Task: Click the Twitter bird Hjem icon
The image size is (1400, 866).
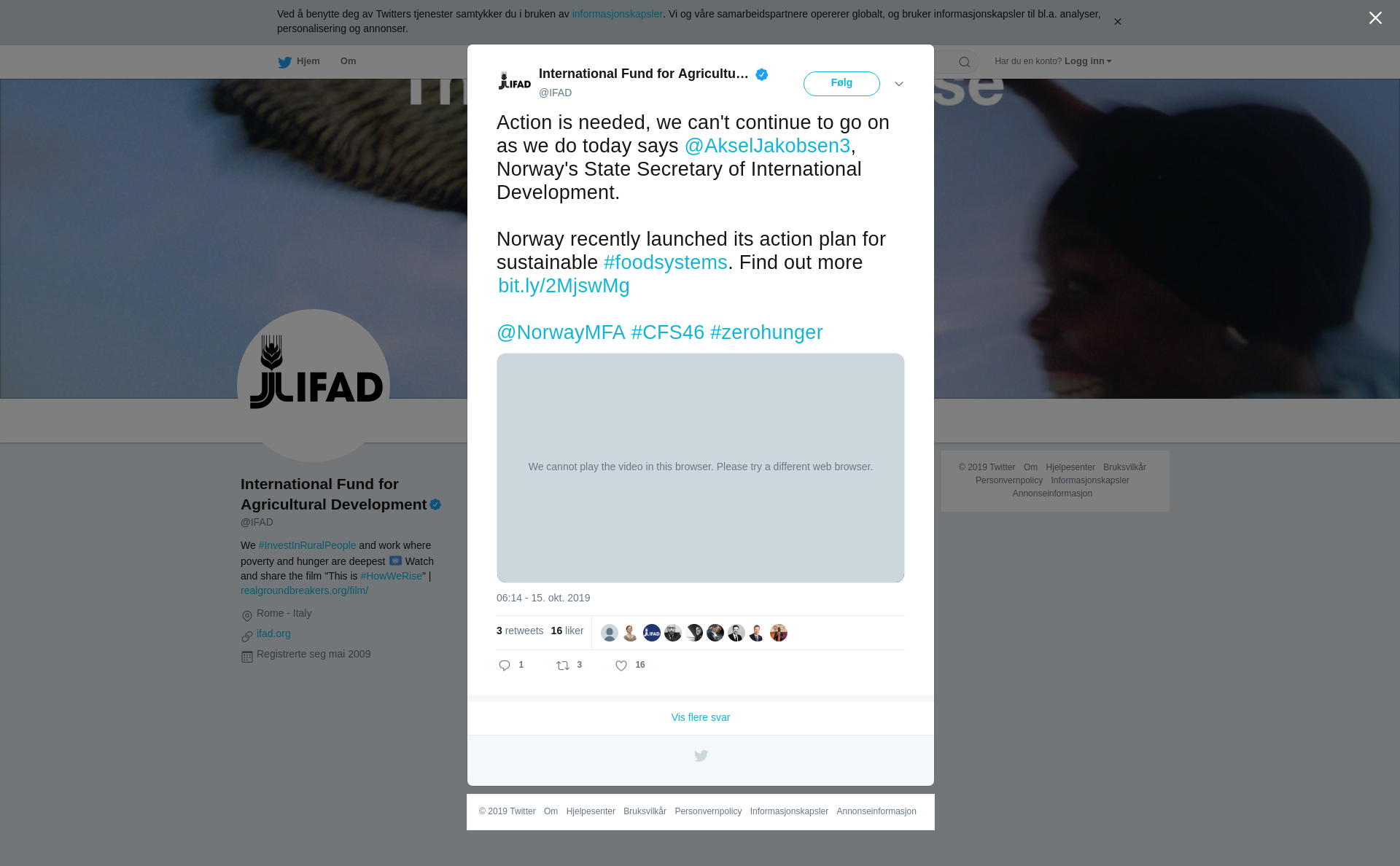Action: coord(284,62)
